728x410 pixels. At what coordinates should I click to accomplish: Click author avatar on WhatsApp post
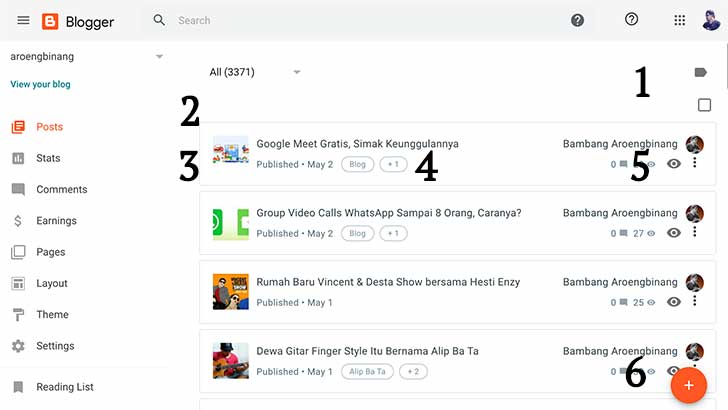pyautogui.click(x=695, y=214)
